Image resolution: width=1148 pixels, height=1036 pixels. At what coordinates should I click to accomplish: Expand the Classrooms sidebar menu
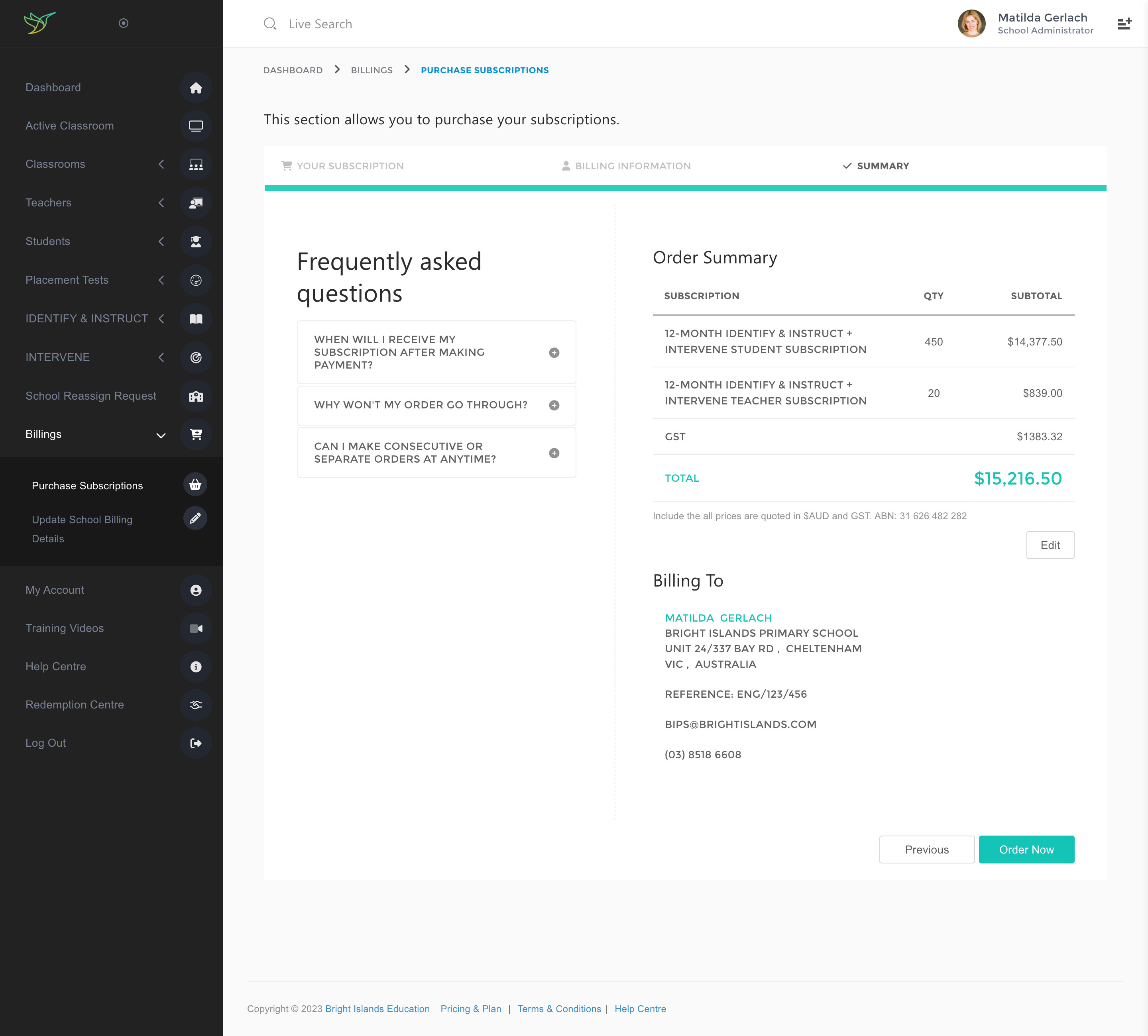click(161, 165)
